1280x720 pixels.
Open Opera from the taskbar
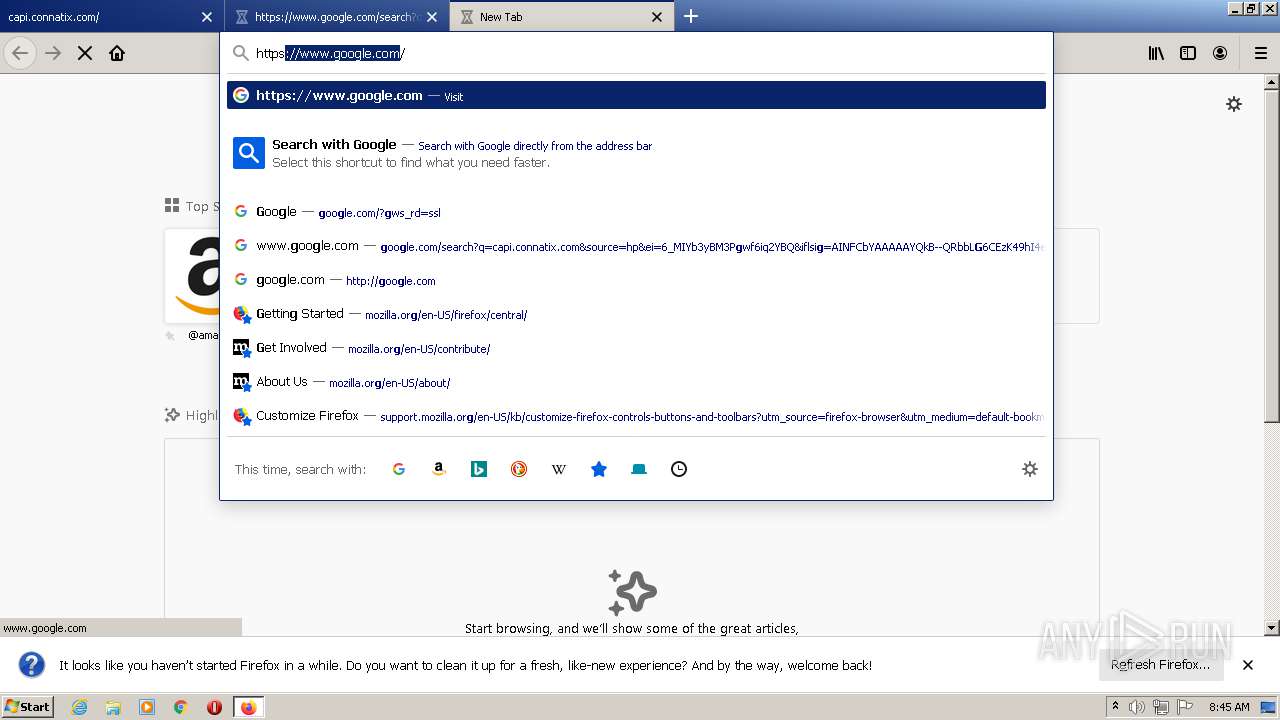tap(214, 707)
